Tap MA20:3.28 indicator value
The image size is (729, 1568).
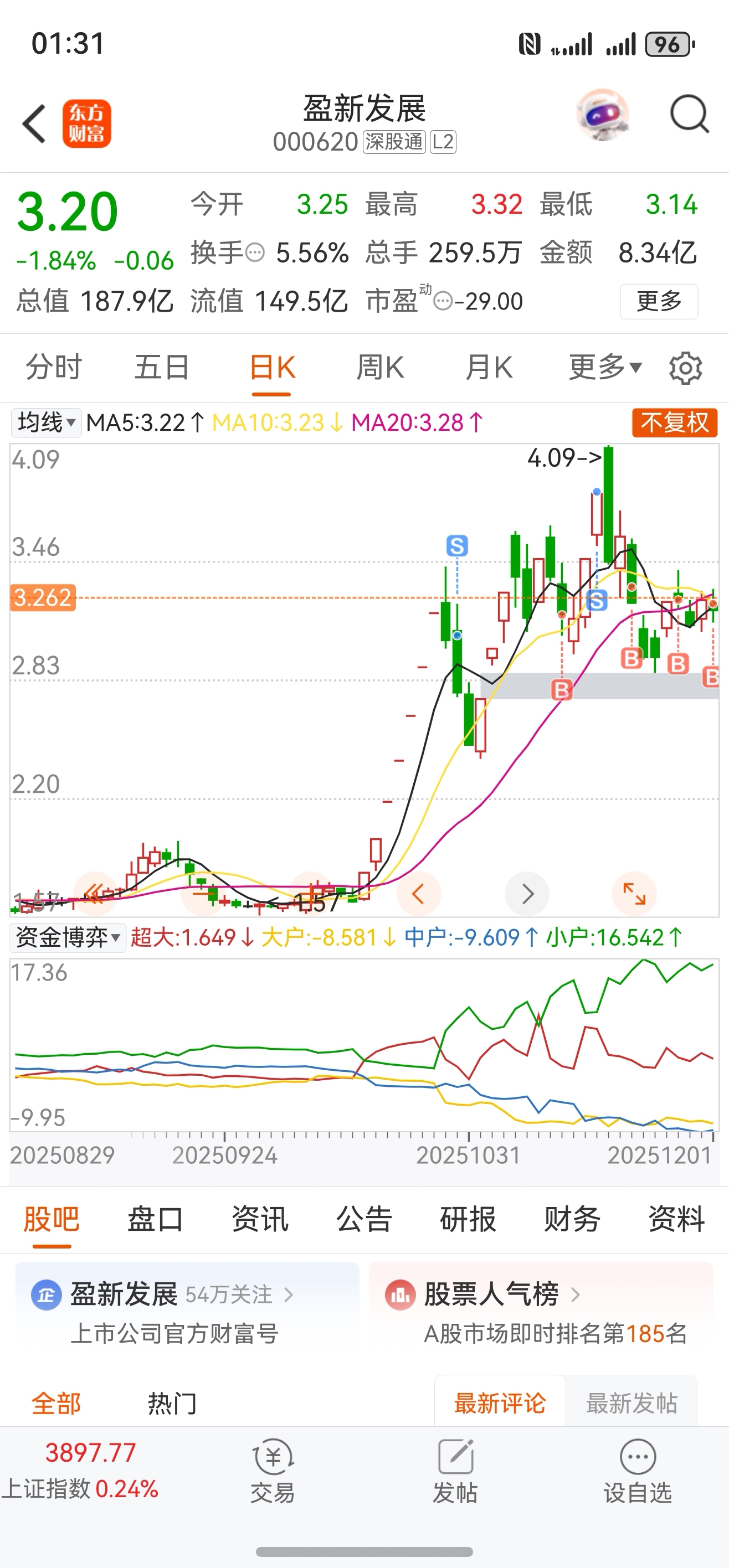coord(418,422)
